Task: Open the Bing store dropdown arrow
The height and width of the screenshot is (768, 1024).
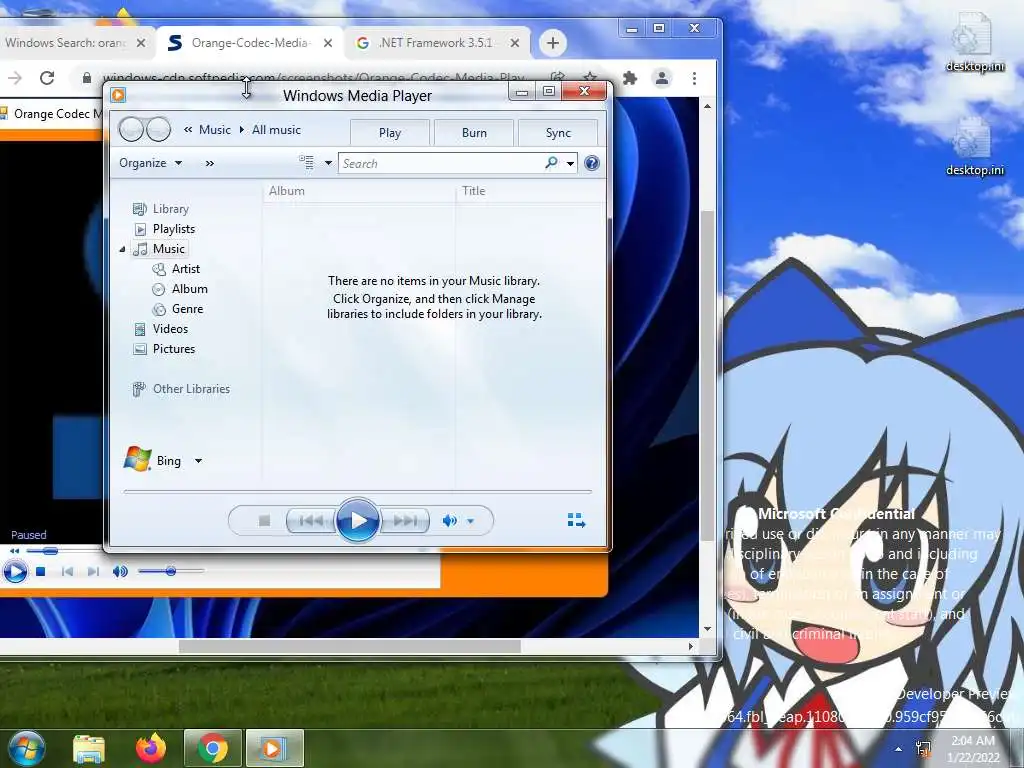Action: 199,461
